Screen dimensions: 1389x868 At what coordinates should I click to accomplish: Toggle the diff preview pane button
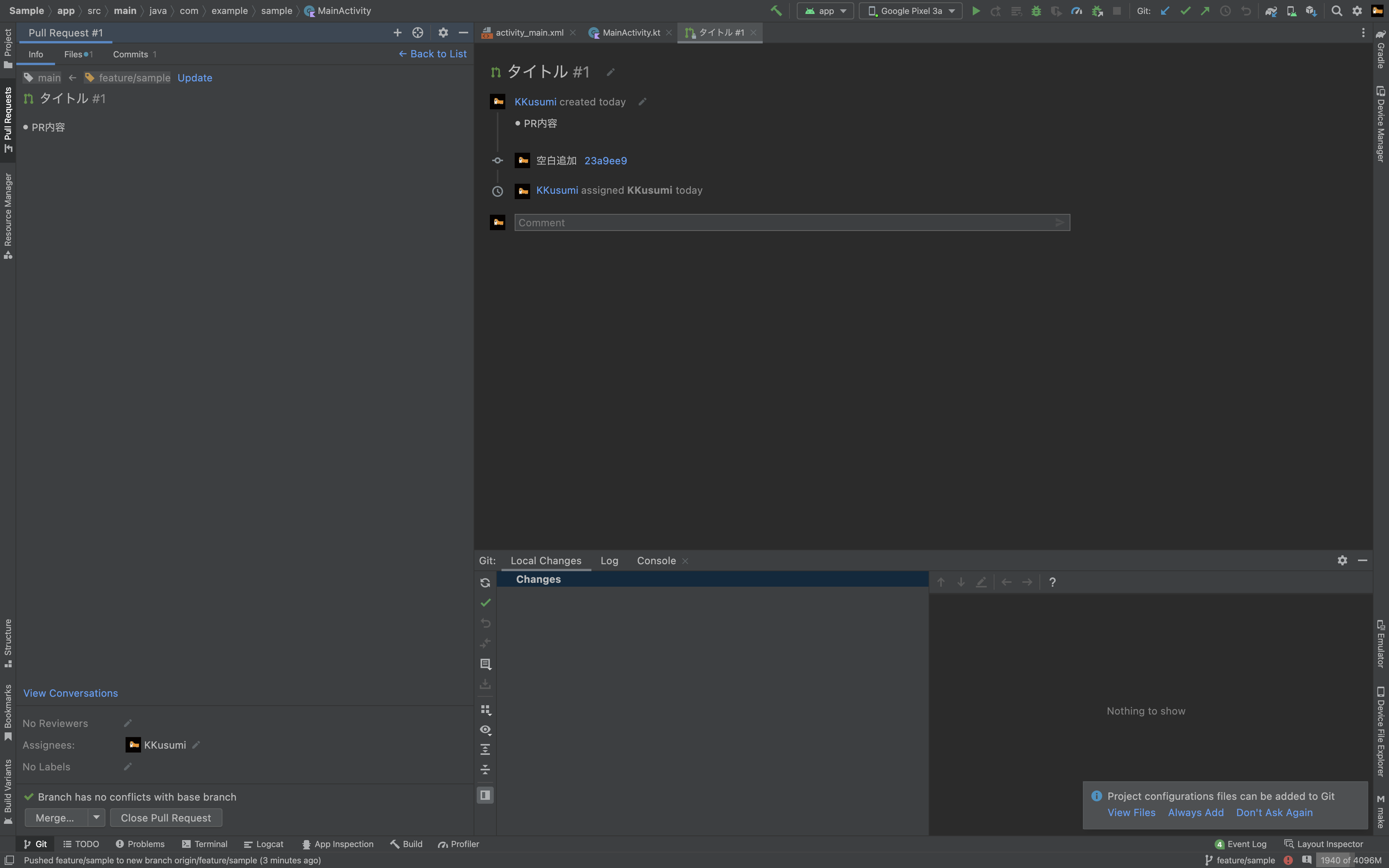click(485, 795)
